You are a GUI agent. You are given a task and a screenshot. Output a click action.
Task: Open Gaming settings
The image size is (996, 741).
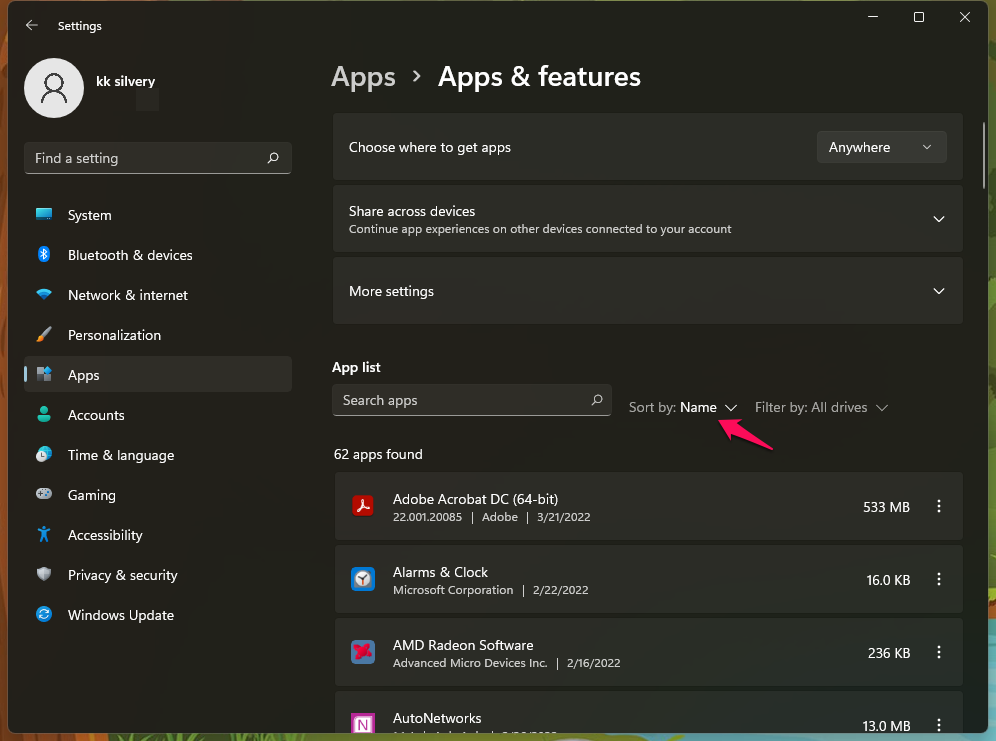[158, 495]
